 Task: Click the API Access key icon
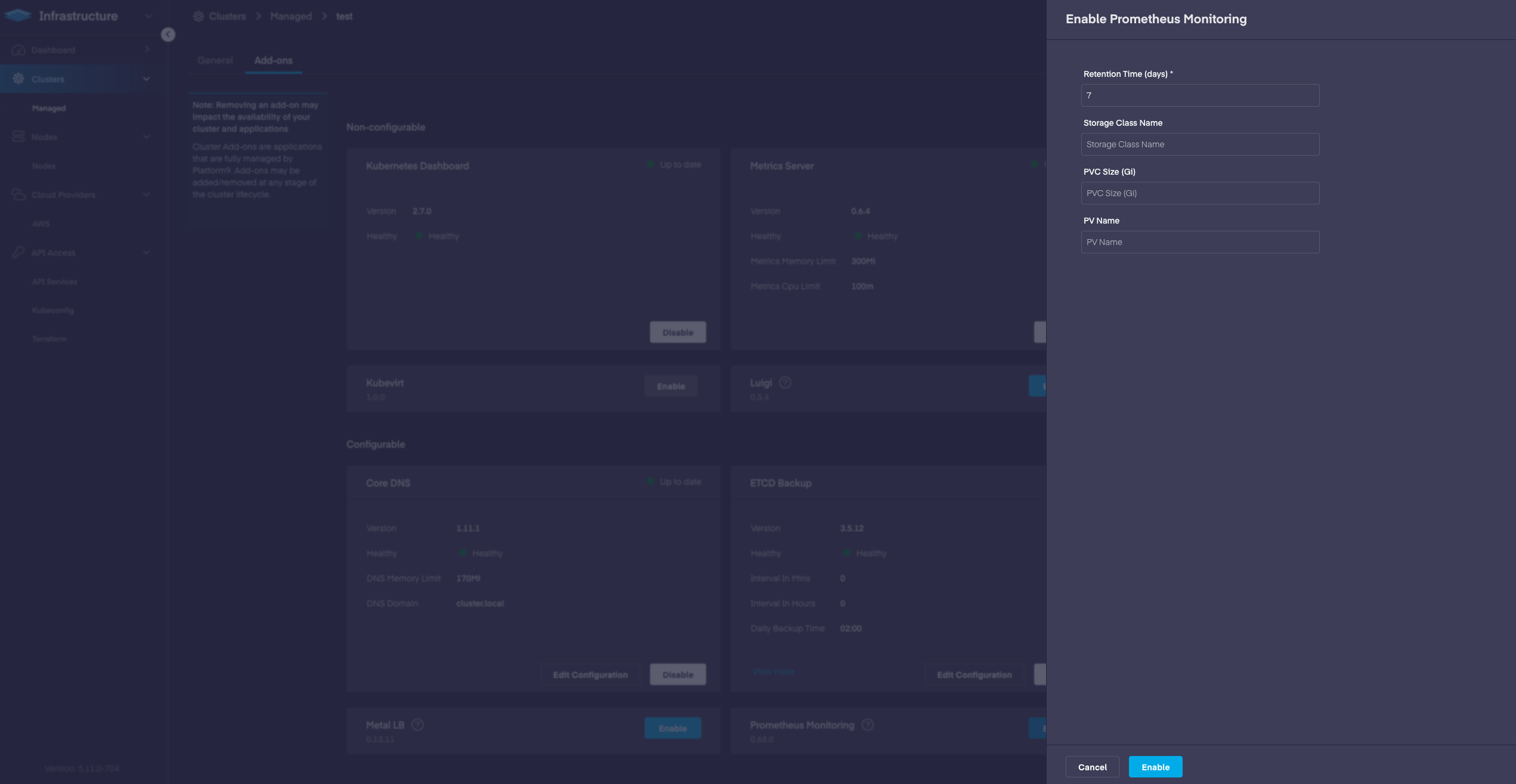pos(18,252)
